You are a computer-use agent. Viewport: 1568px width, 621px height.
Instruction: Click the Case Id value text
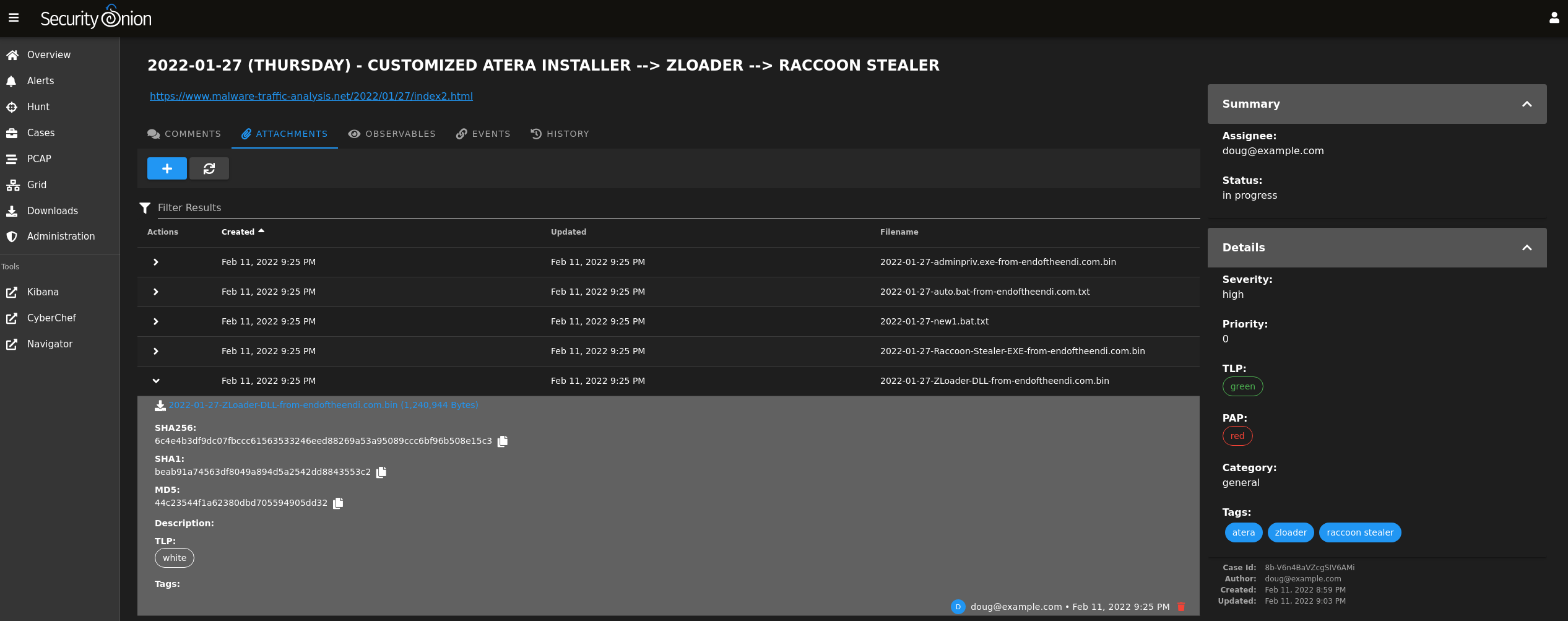pos(1309,568)
